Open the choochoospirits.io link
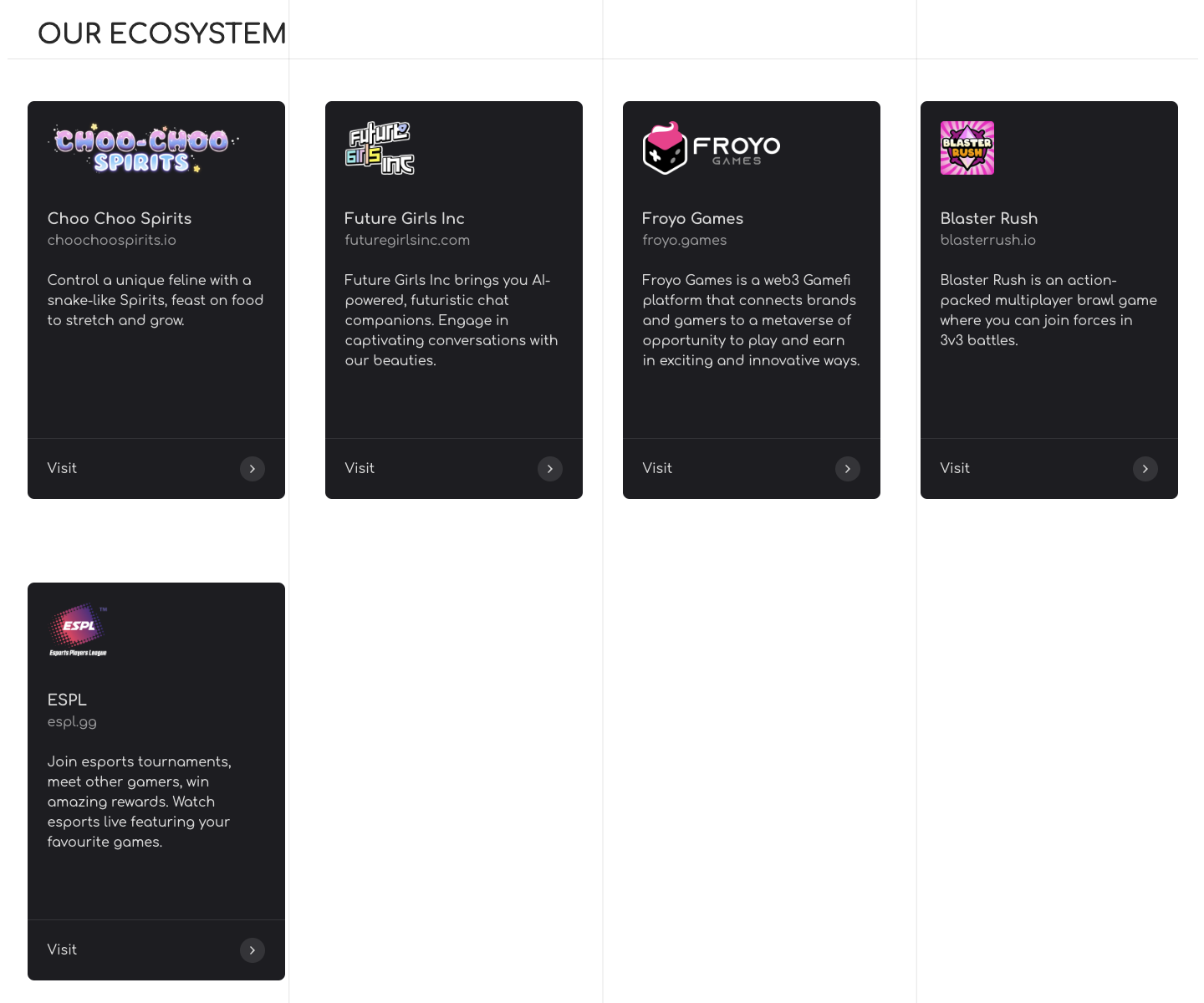The width and height of the screenshot is (1204, 1003). click(x=112, y=240)
